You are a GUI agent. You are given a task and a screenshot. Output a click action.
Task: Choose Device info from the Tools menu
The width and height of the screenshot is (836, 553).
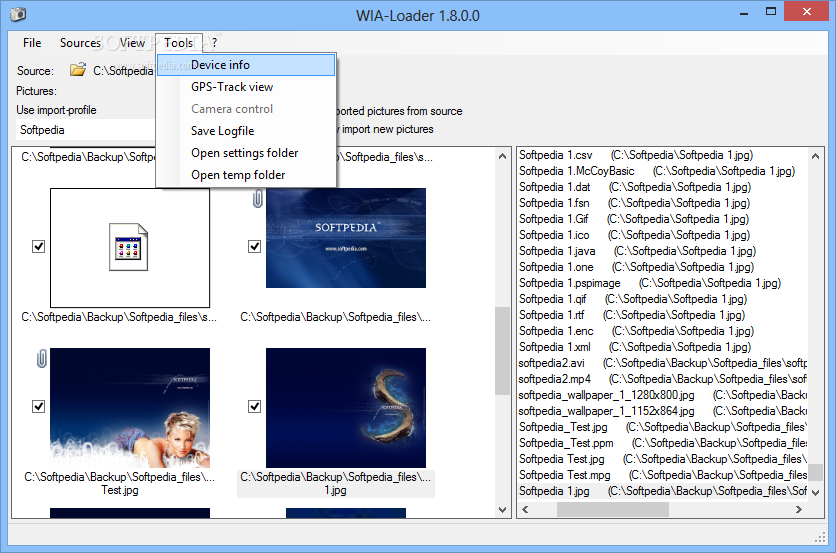[x=246, y=65]
